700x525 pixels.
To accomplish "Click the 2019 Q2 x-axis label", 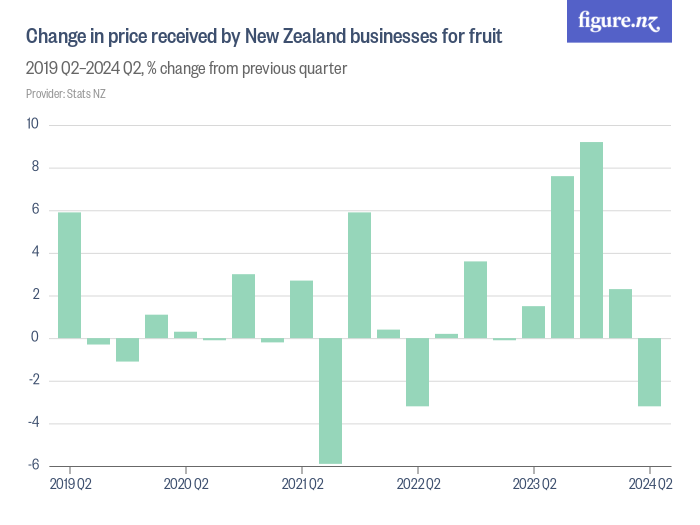I will 70,485.
